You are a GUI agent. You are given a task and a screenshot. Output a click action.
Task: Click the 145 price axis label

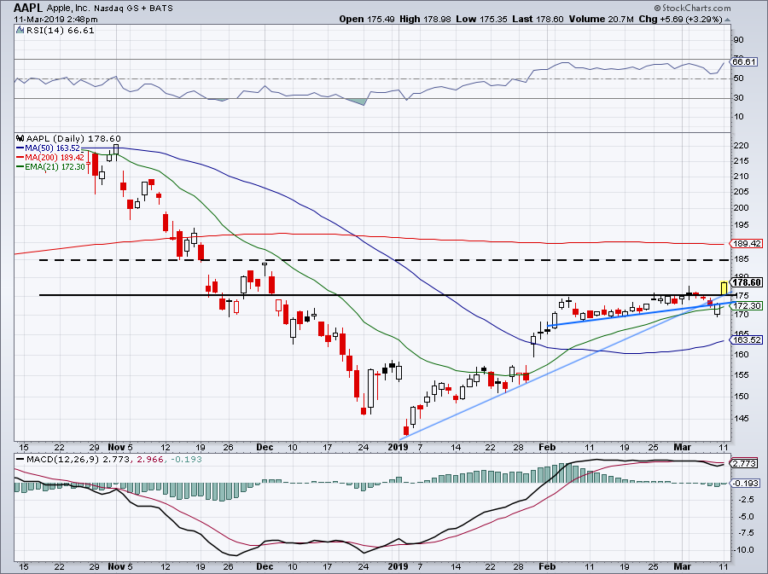742,418
